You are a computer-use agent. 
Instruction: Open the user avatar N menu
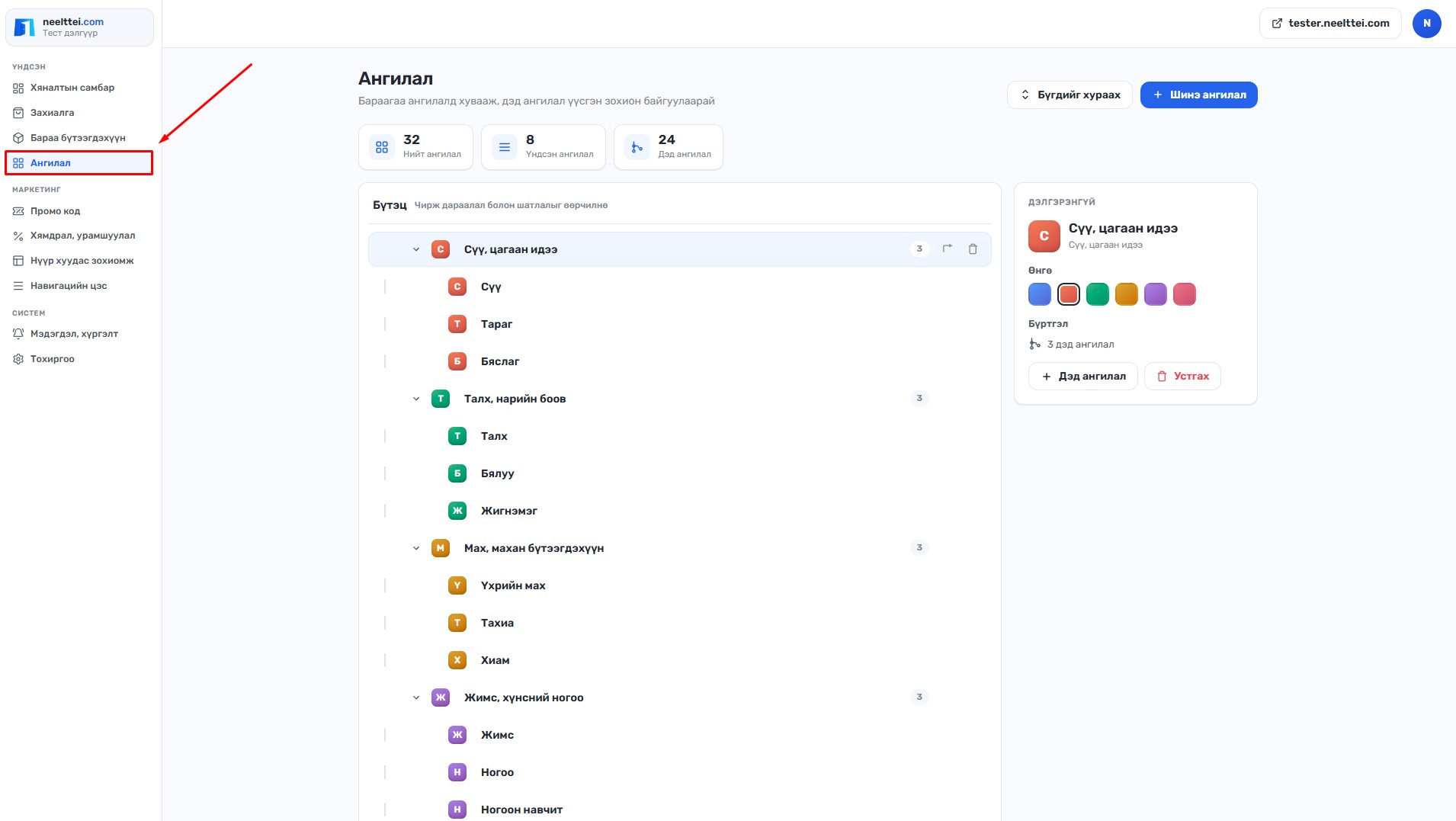(x=1427, y=23)
